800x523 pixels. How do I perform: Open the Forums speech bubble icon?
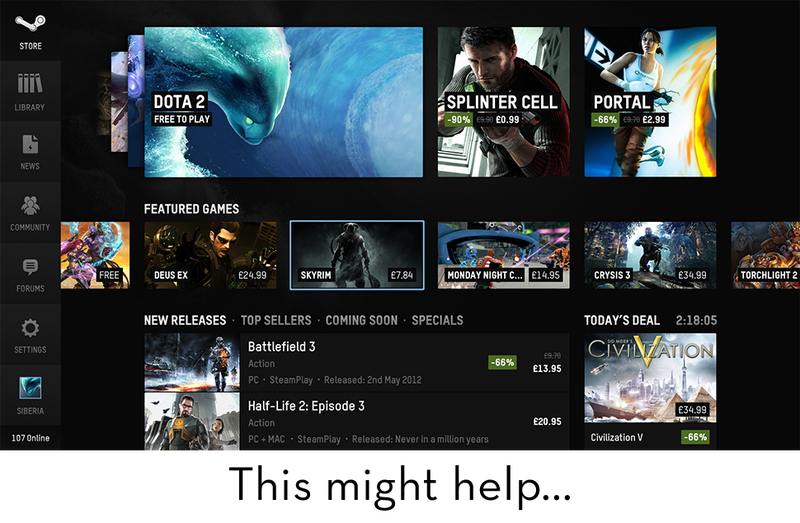(x=30, y=267)
